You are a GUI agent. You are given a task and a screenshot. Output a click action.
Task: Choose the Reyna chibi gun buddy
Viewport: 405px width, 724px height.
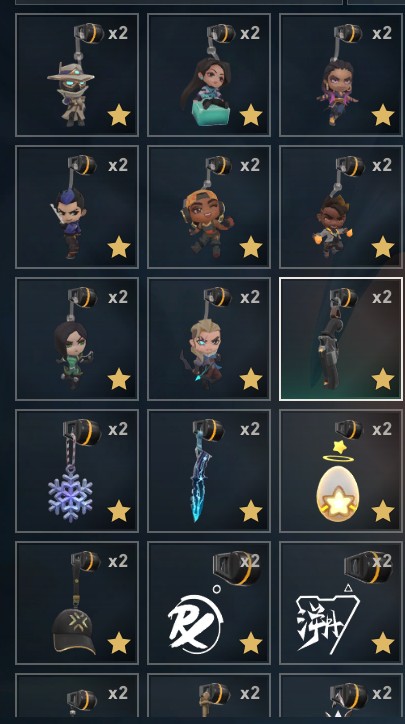tap(341, 75)
